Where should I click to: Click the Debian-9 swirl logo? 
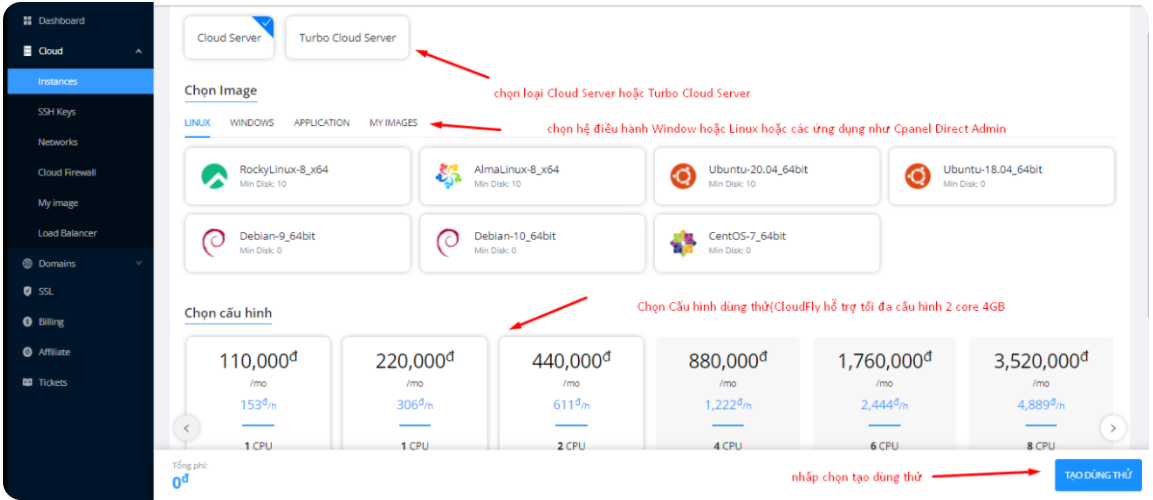[x=213, y=243]
